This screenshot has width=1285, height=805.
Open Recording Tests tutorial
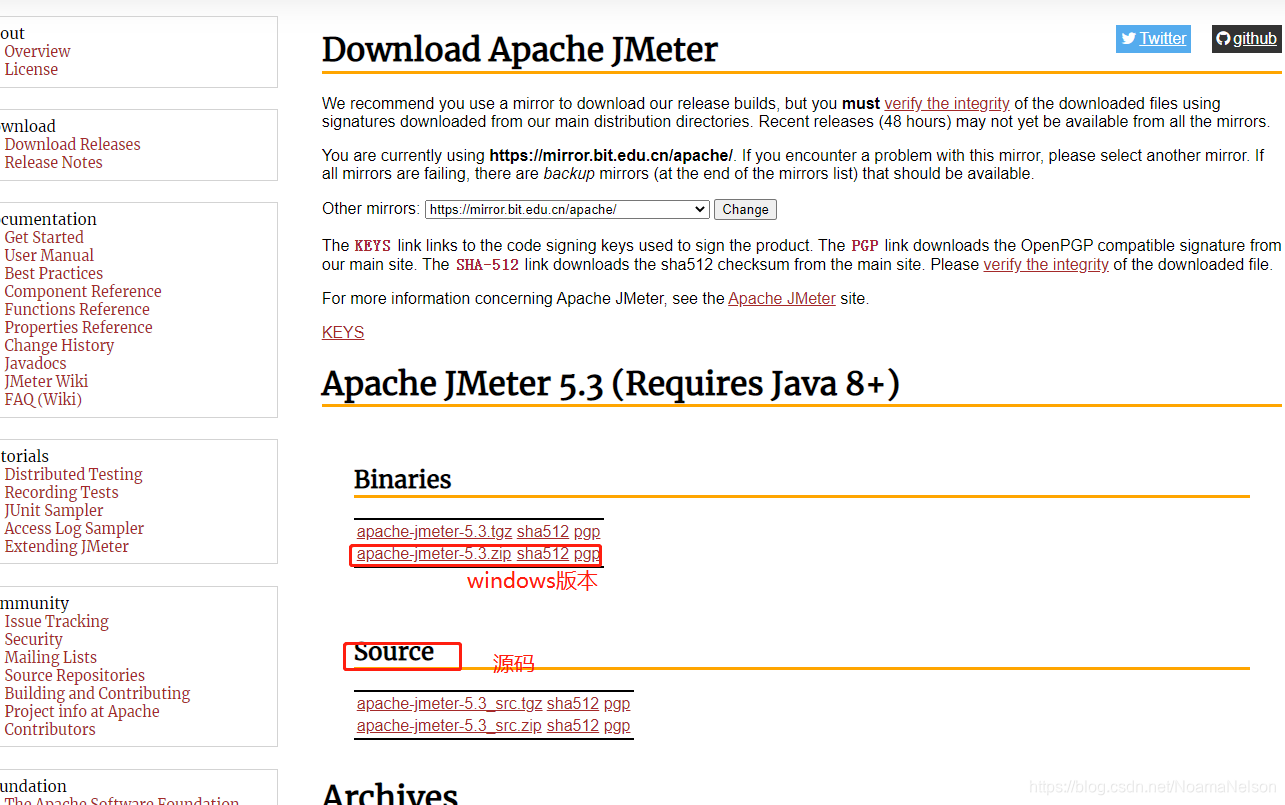pyautogui.click(x=61, y=492)
